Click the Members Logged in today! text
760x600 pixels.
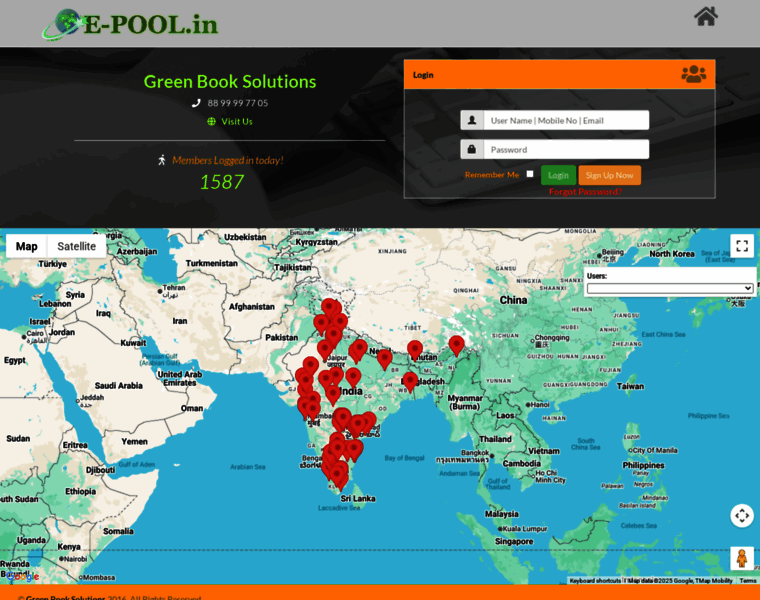point(228,160)
